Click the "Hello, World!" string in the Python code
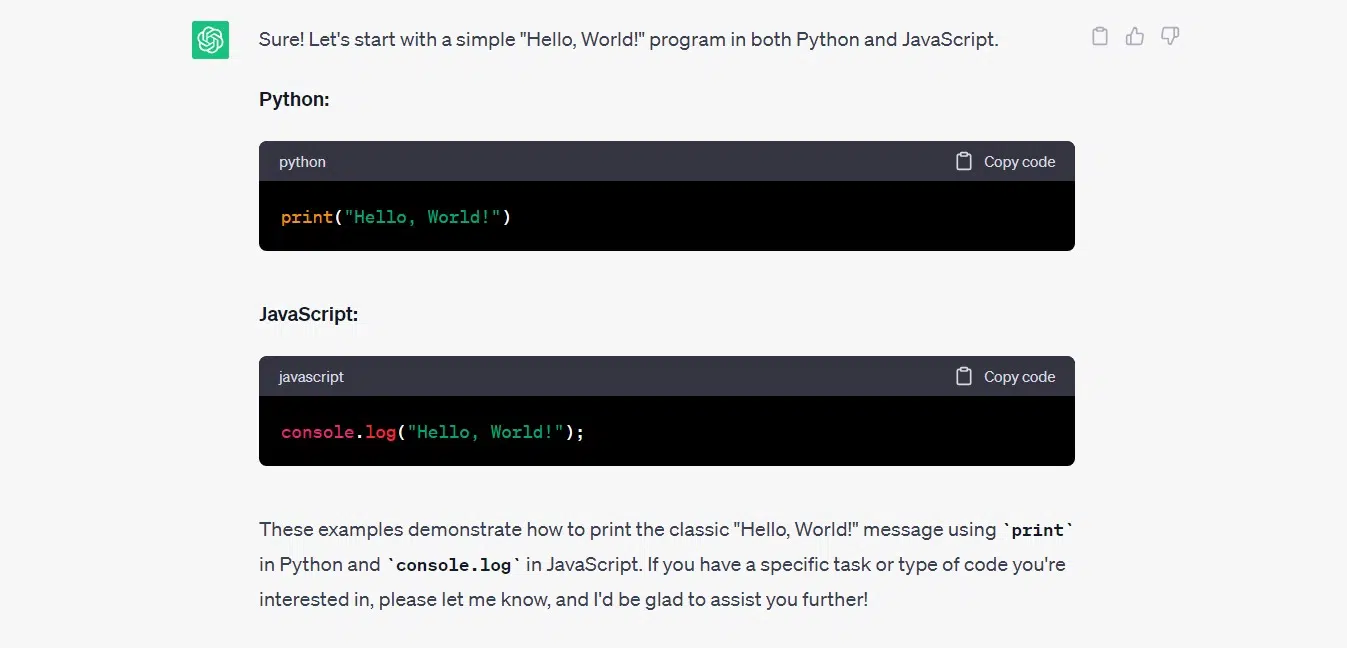1347x648 pixels. (x=421, y=216)
